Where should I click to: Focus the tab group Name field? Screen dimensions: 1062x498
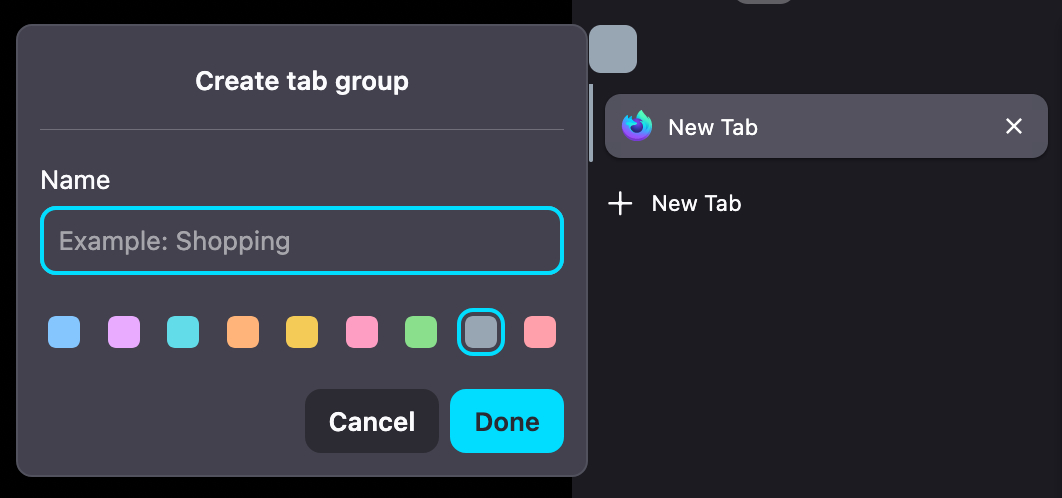(302, 241)
